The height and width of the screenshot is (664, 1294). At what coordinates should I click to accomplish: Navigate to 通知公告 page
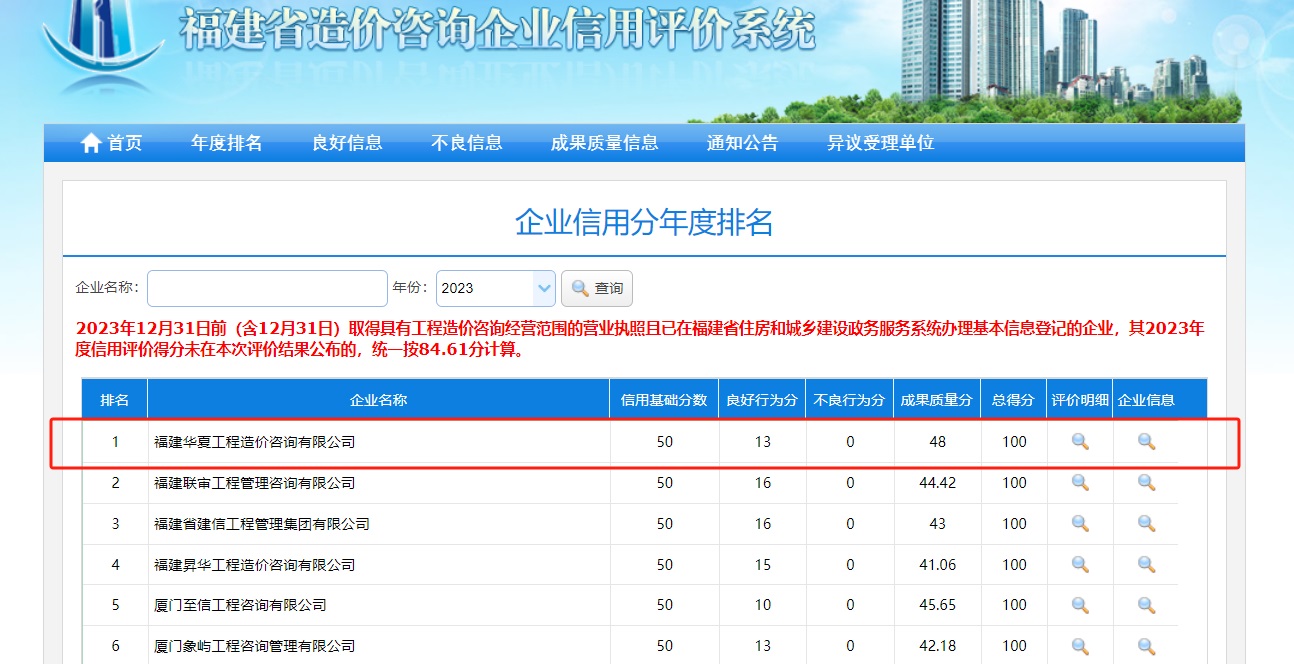(742, 143)
